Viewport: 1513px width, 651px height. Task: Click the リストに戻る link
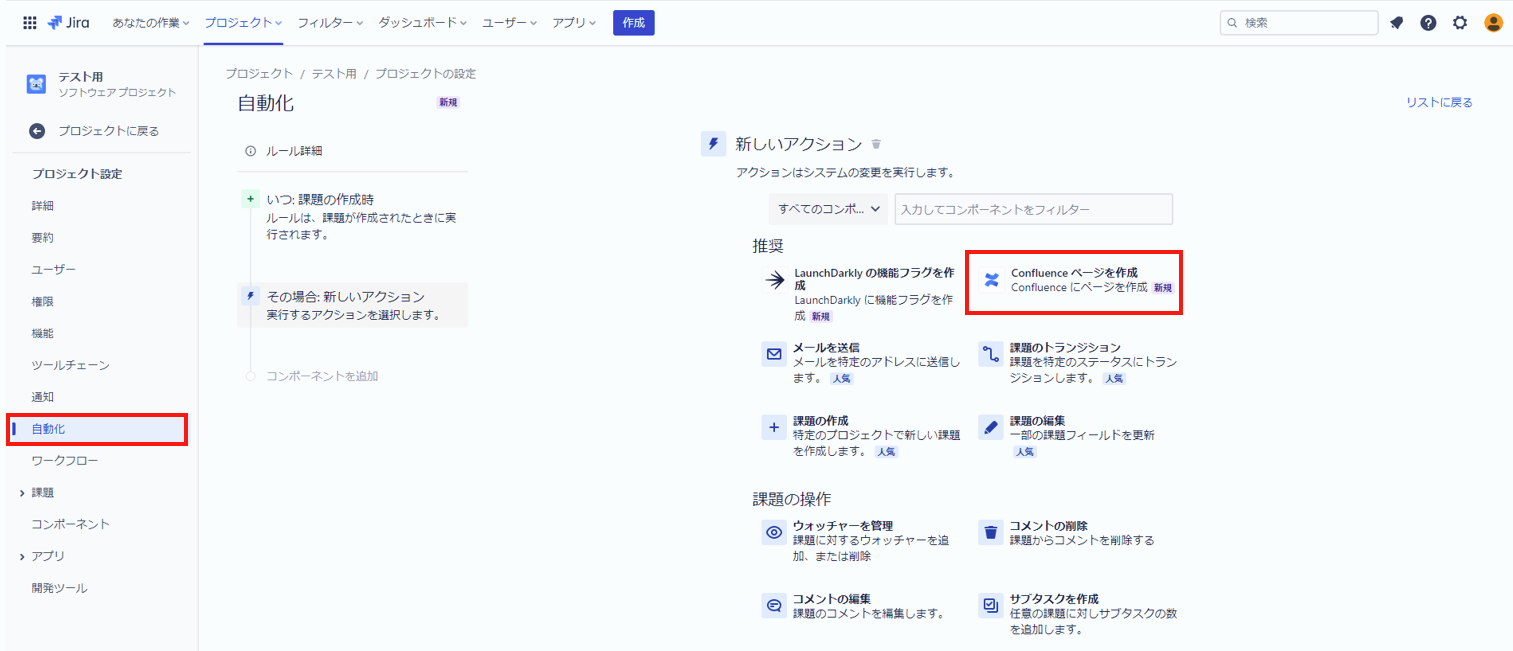[1439, 102]
